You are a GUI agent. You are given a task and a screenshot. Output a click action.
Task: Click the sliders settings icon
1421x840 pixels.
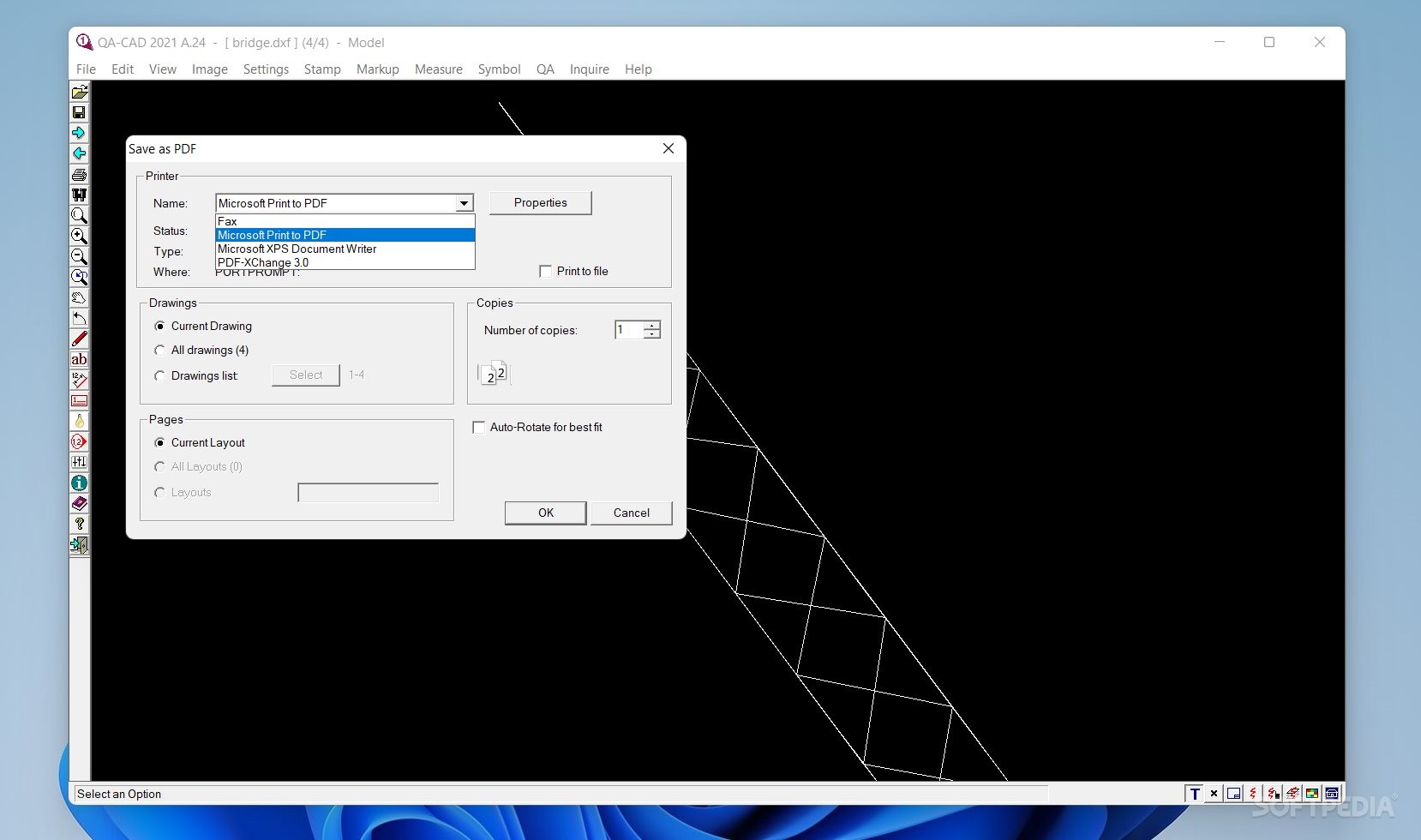79,462
